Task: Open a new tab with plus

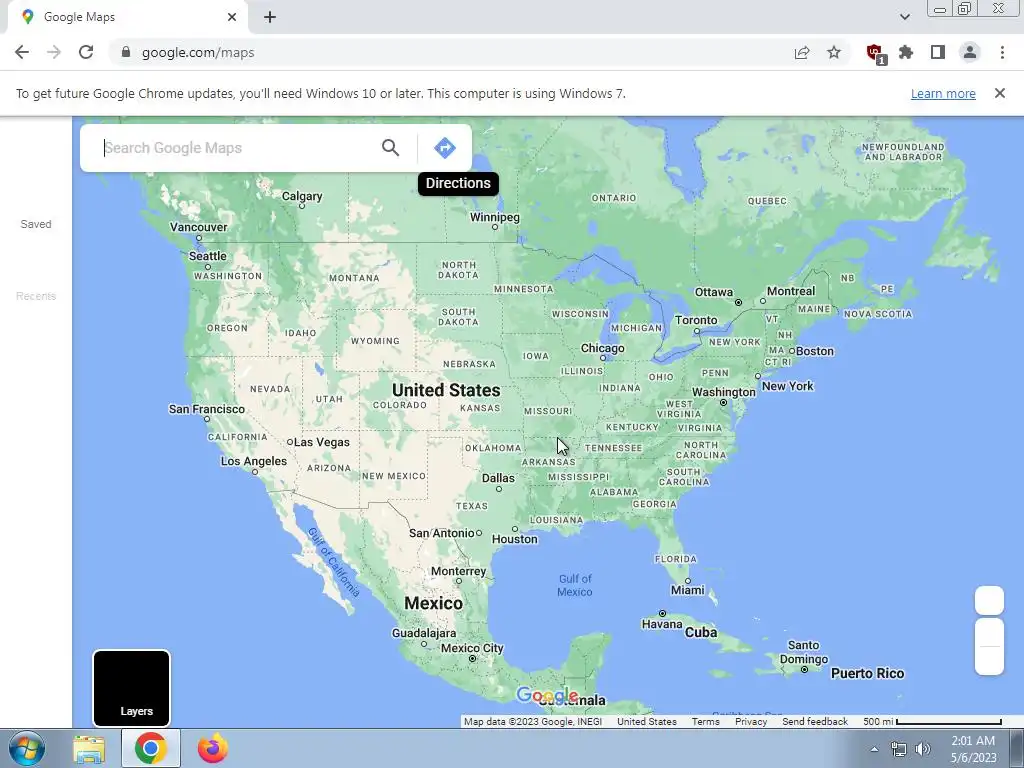Action: pos(270,17)
